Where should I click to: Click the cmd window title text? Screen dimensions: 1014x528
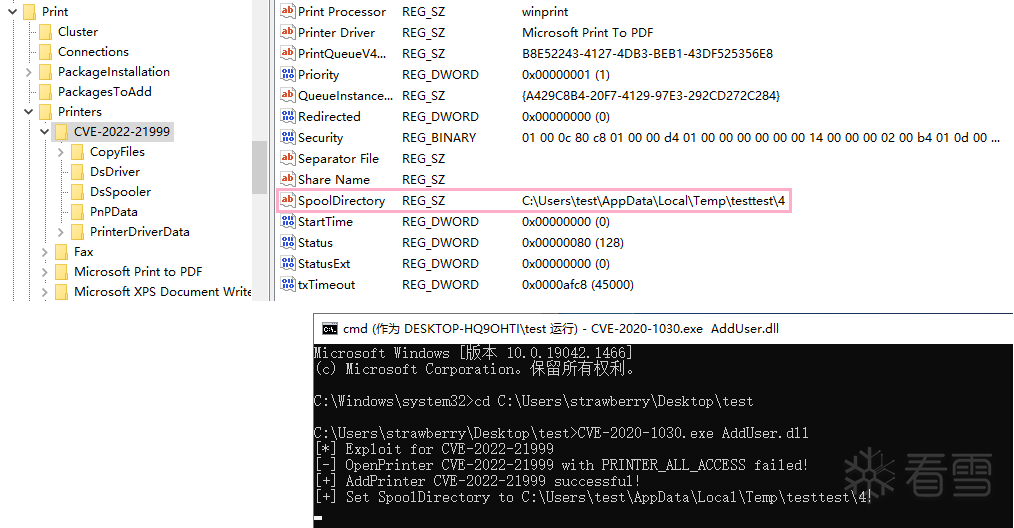tap(561, 329)
